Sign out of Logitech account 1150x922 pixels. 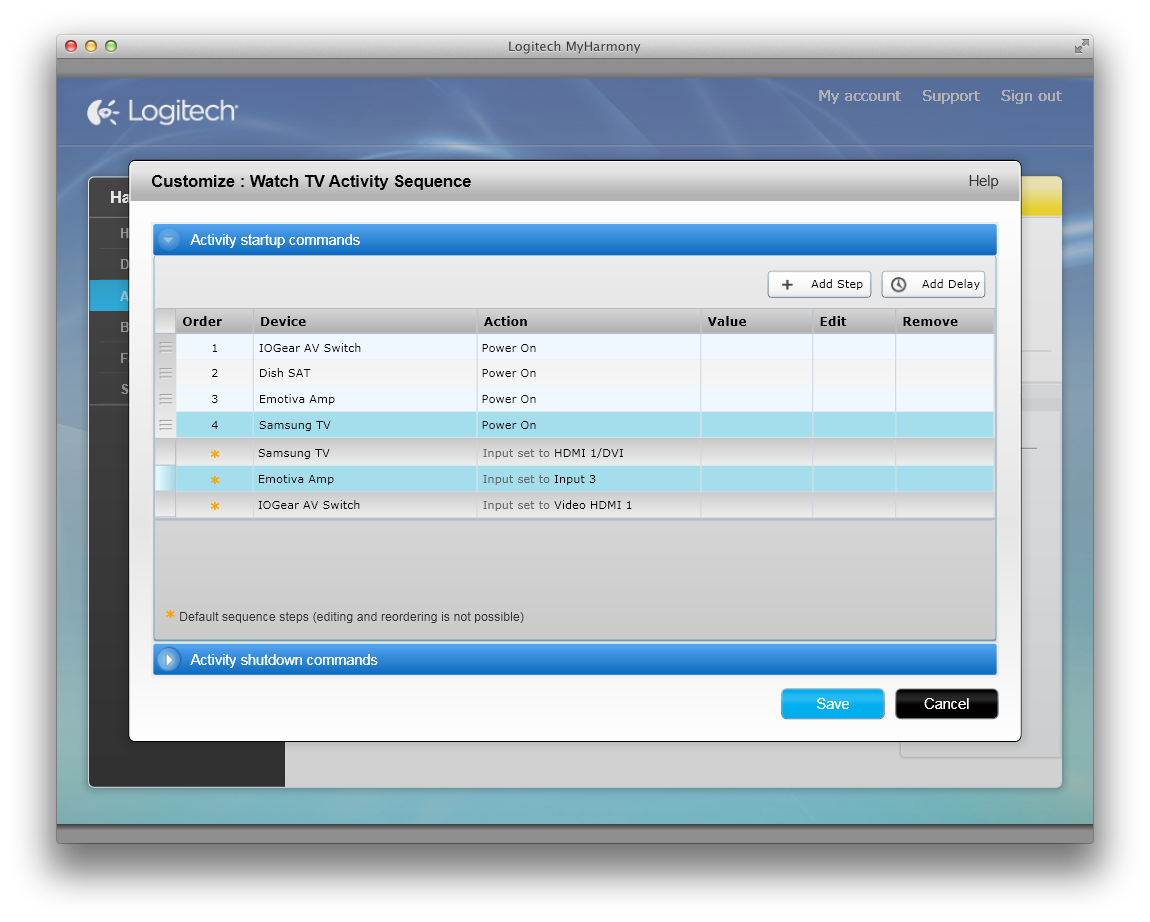[x=1031, y=96]
